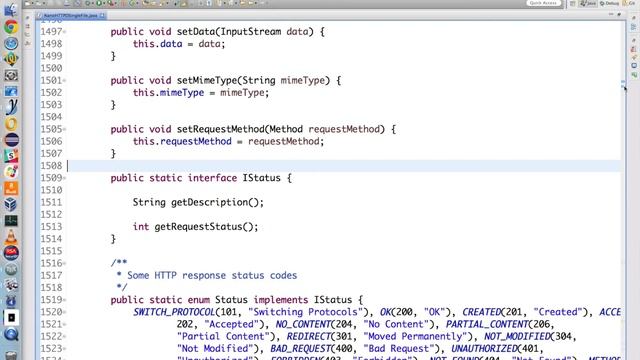The width and height of the screenshot is (640, 360).
Task: Open Eclipse from the dock
Action: tap(11, 140)
